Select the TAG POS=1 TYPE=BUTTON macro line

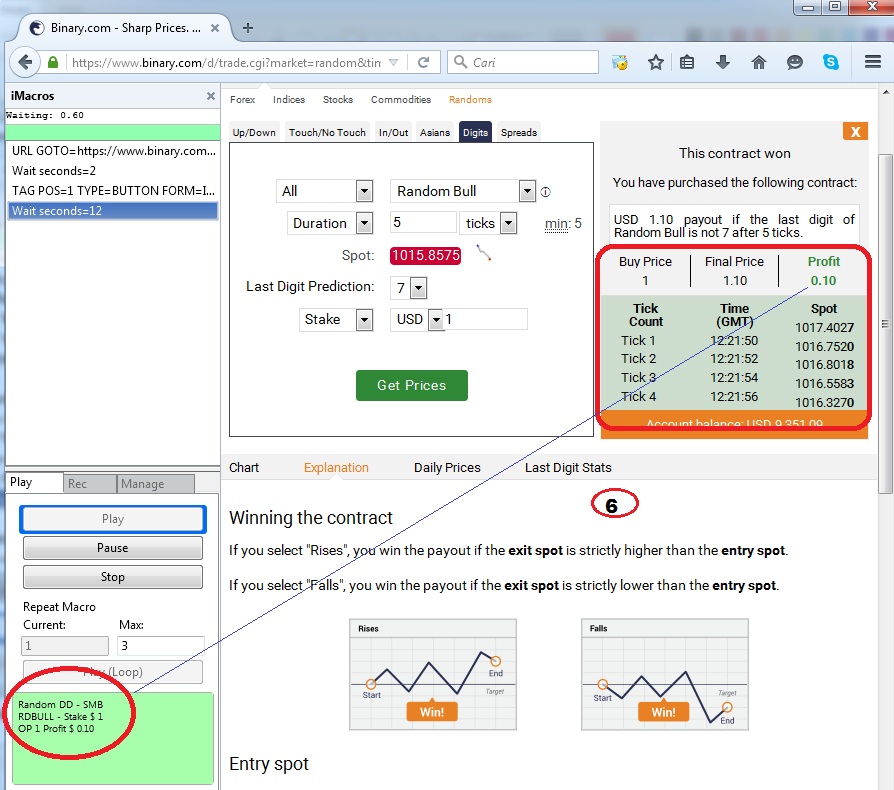click(x=113, y=191)
